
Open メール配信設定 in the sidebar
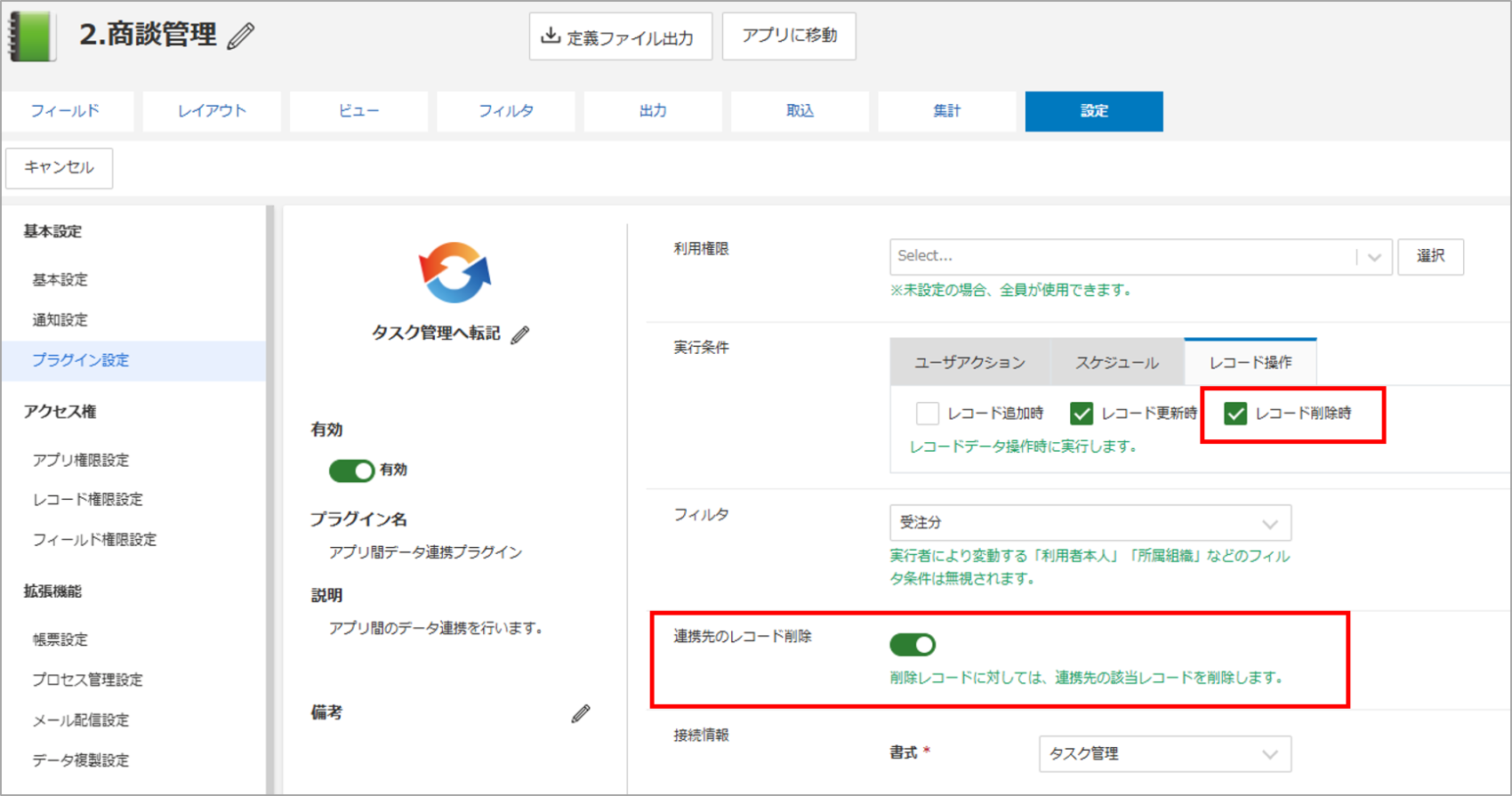click(x=81, y=720)
